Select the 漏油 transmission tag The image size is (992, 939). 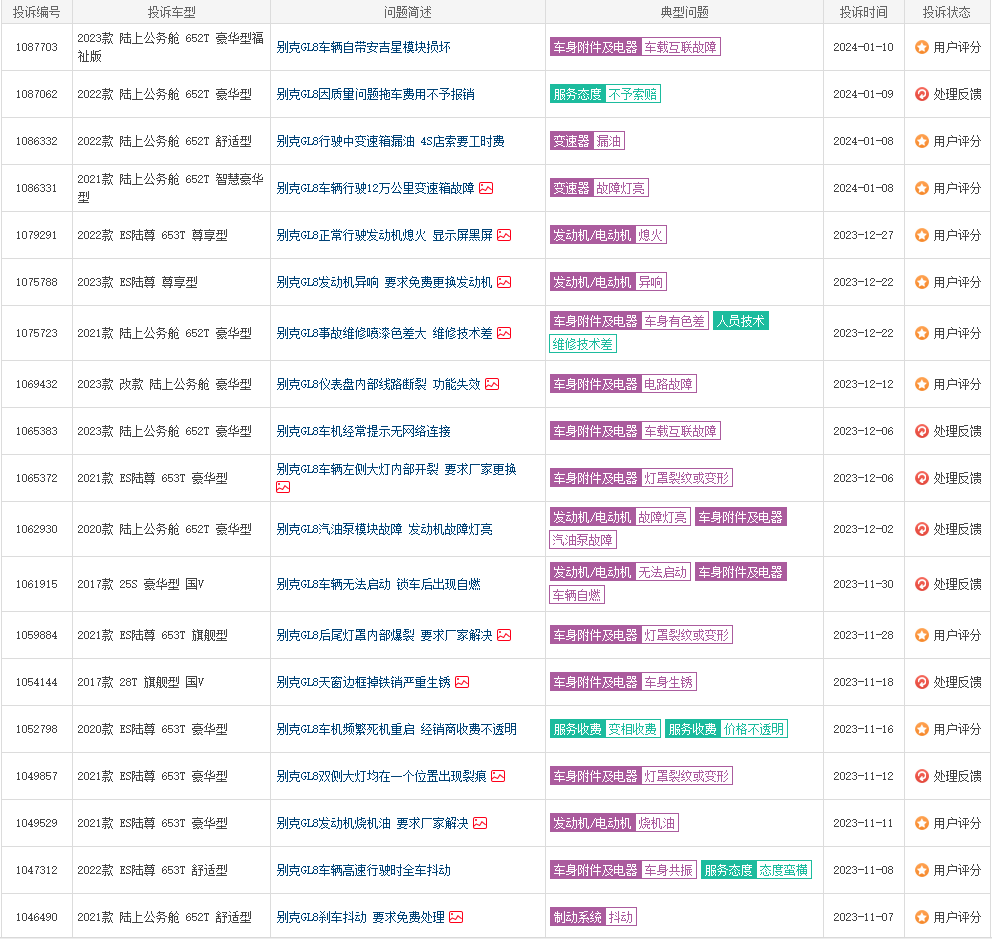coord(609,141)
